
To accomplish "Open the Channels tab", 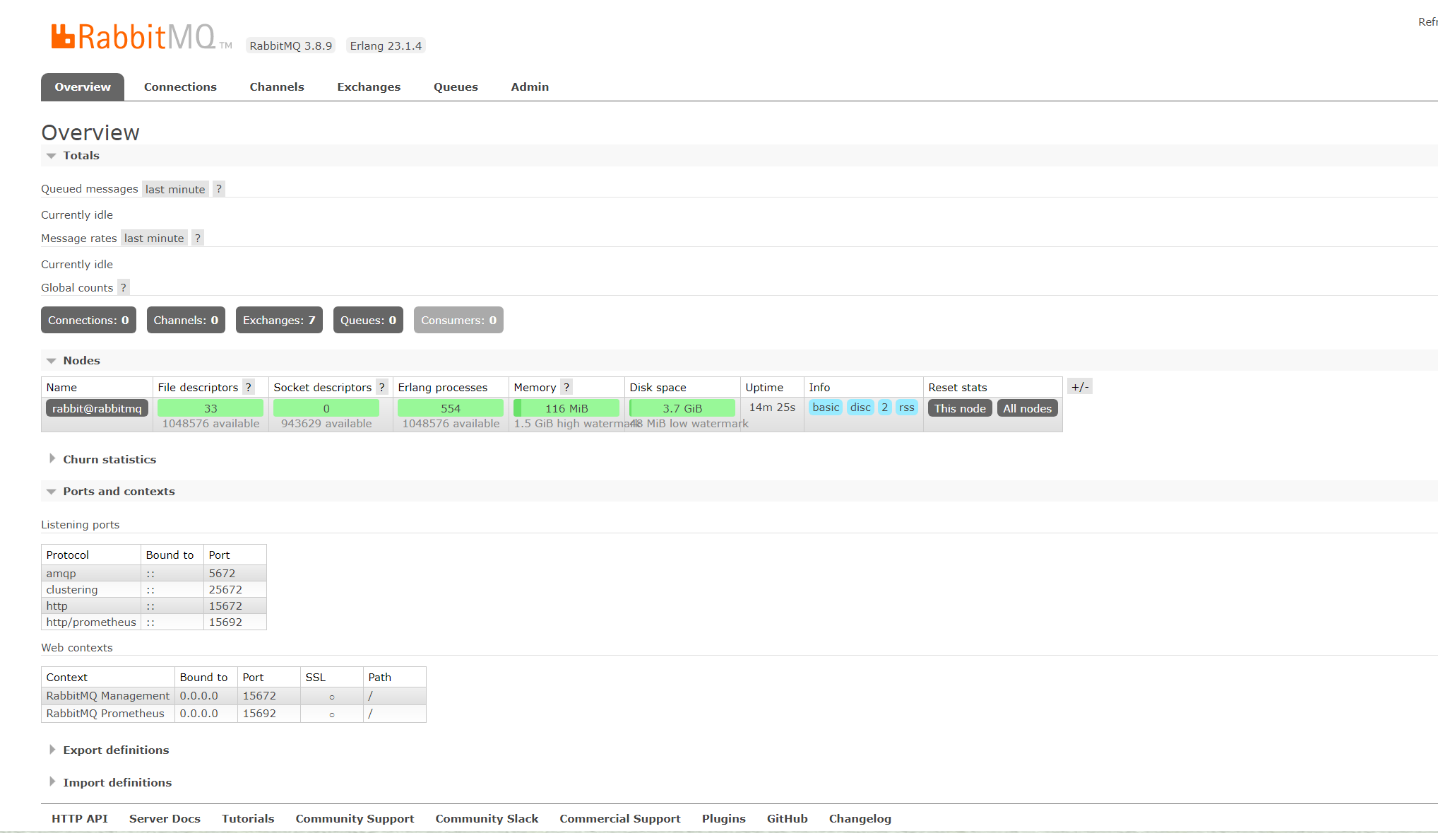I will (x=277, y=87).
